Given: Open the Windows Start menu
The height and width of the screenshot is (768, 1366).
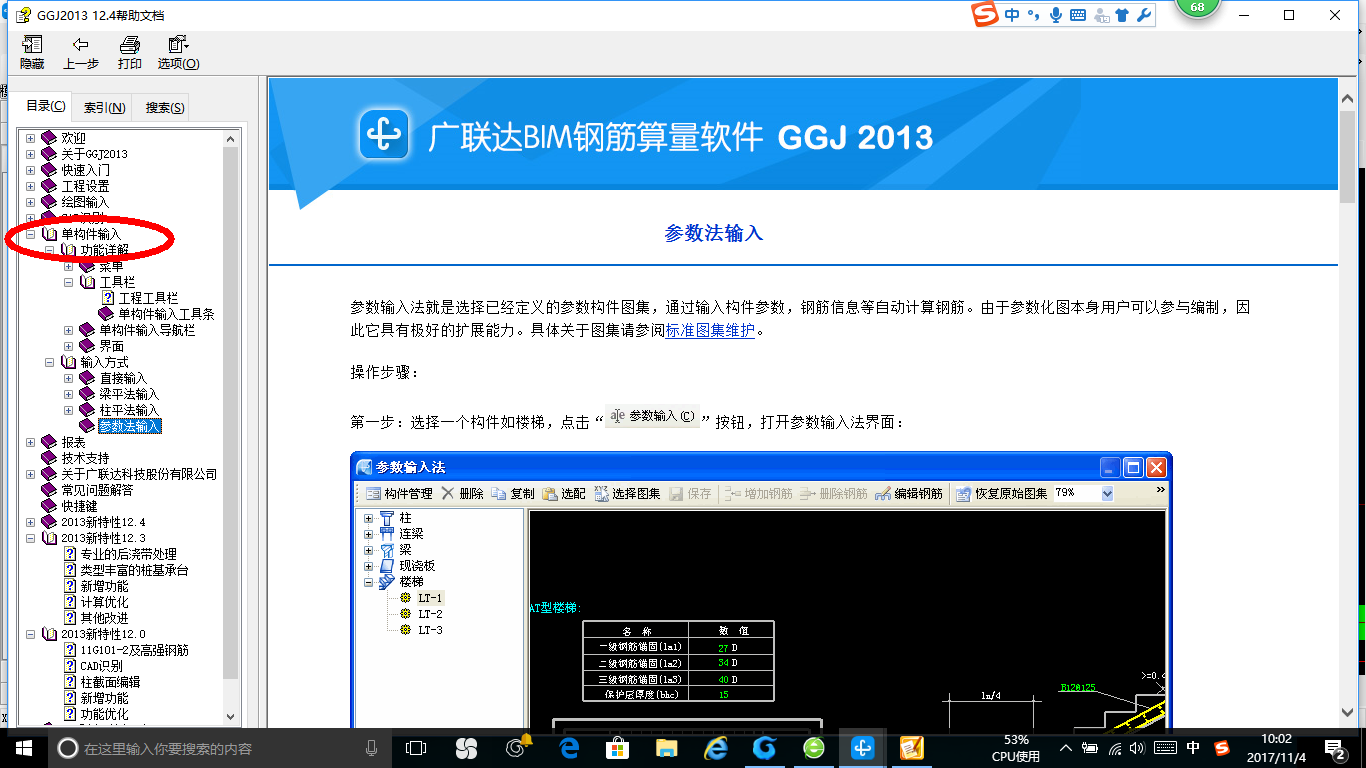Looking at the screenshot, I should point(24,748).
